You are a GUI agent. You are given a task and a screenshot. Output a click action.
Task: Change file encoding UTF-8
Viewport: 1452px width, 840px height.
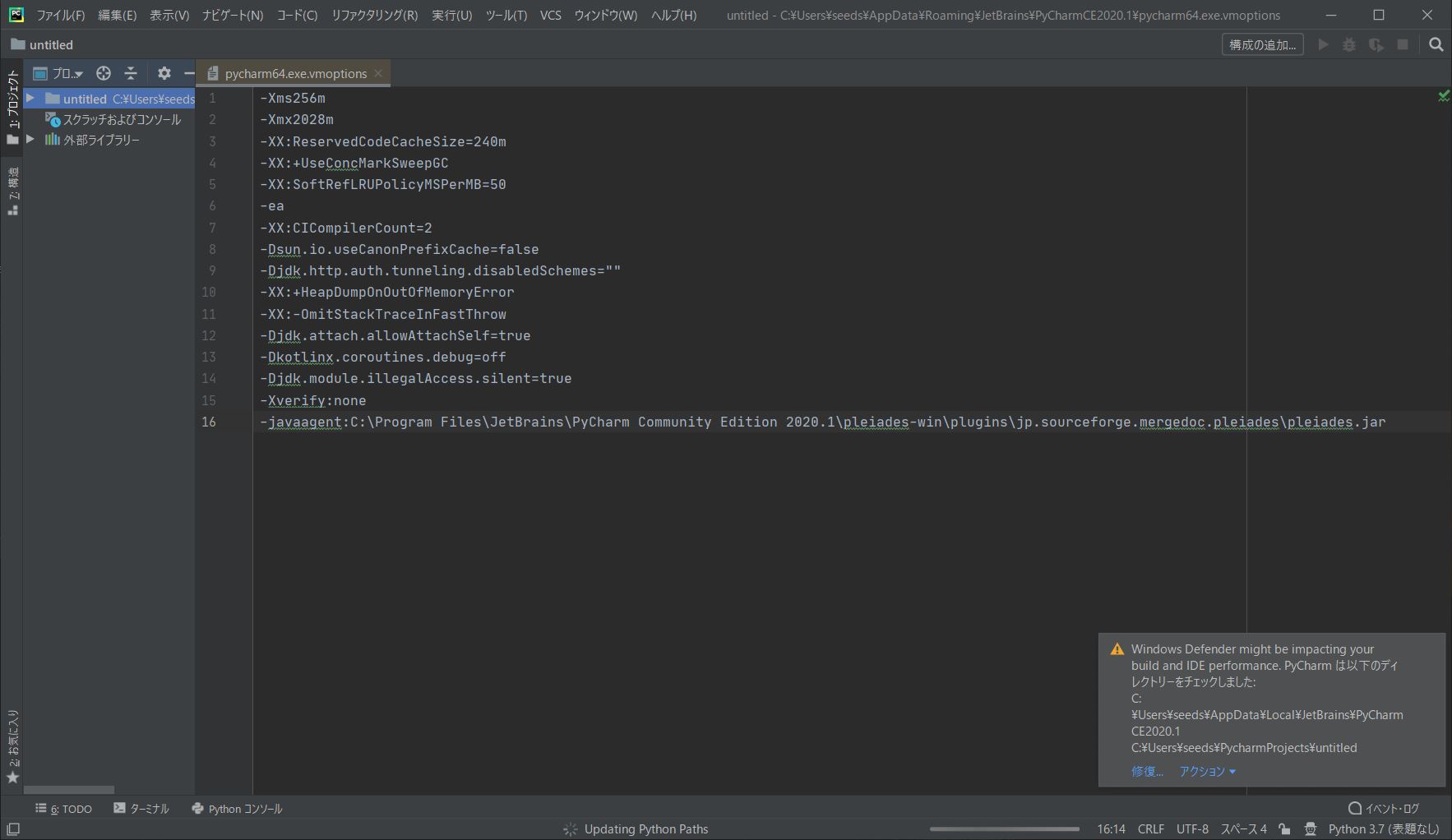point(1192,829)
